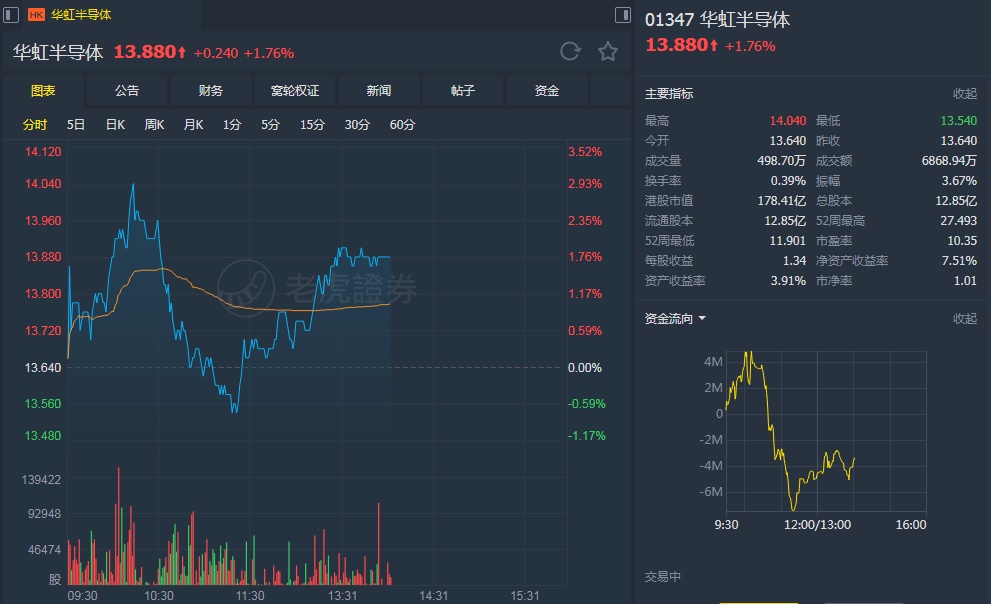This screenshot has width=991, height=604.
Task: Open the 资金 capital tab
Action: [x=547, y=91]
